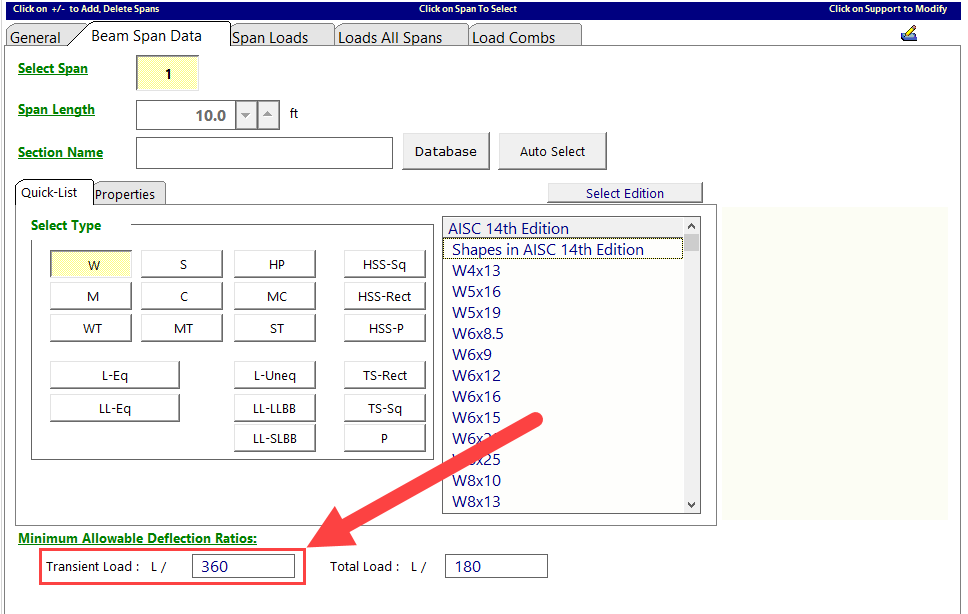Viewport: 968px width, 614px height.
Task: Click the Select Edition button
Action: pyautogui.click(x=625, y=193)
